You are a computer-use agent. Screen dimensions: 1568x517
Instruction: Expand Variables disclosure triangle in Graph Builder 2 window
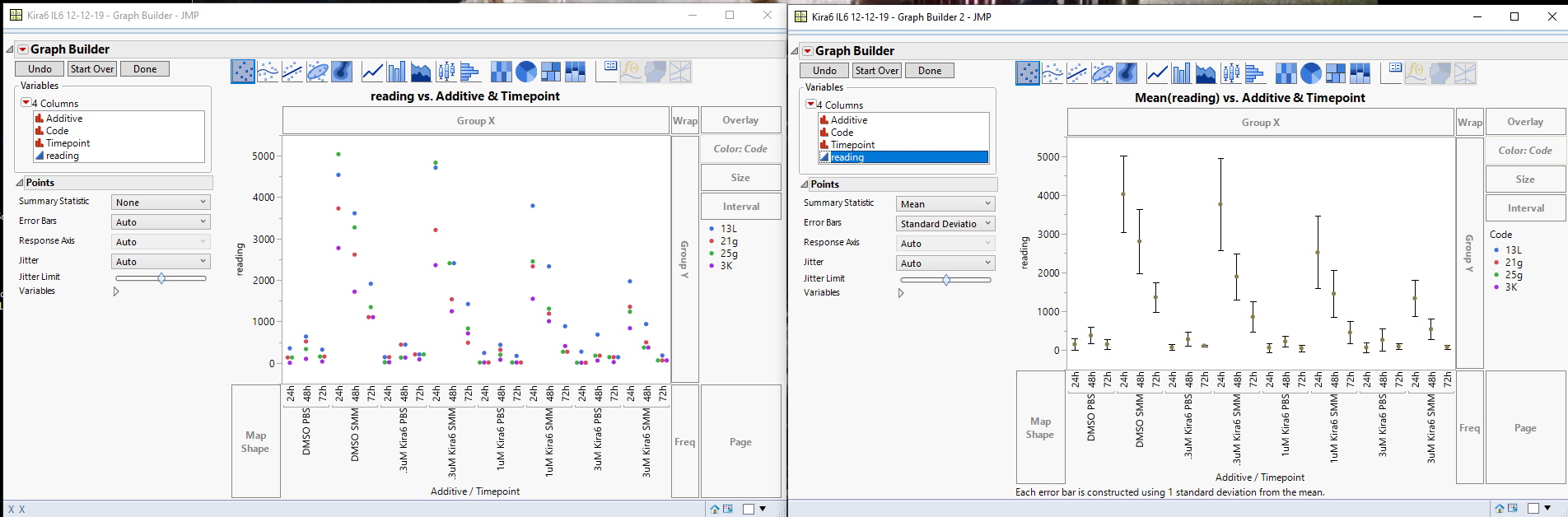click(x=901, y=293)
